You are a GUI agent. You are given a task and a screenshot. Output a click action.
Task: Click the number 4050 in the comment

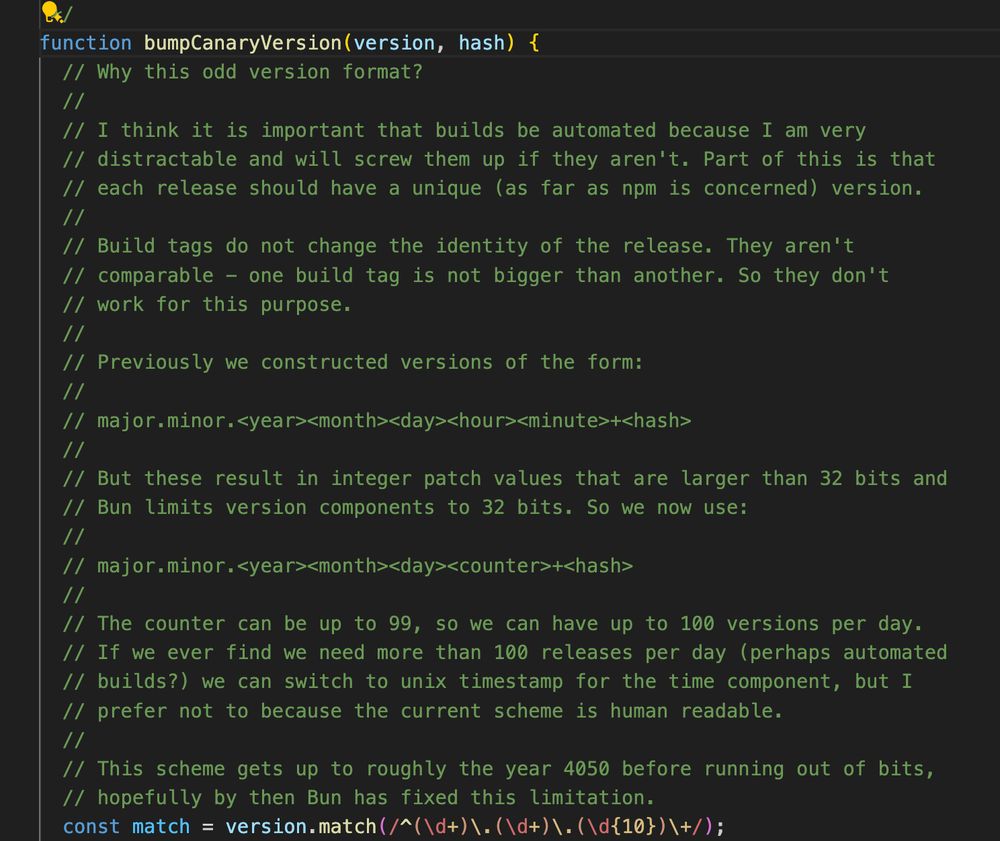(x=586, y=769)
